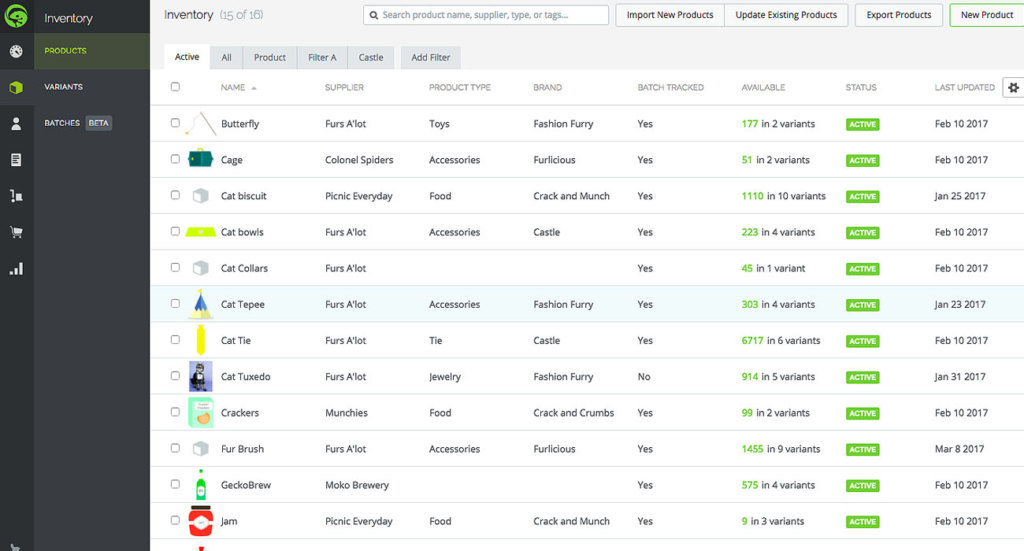
Task: Check the Cat Collars row checkbox
Action: (x=175, y=267)
